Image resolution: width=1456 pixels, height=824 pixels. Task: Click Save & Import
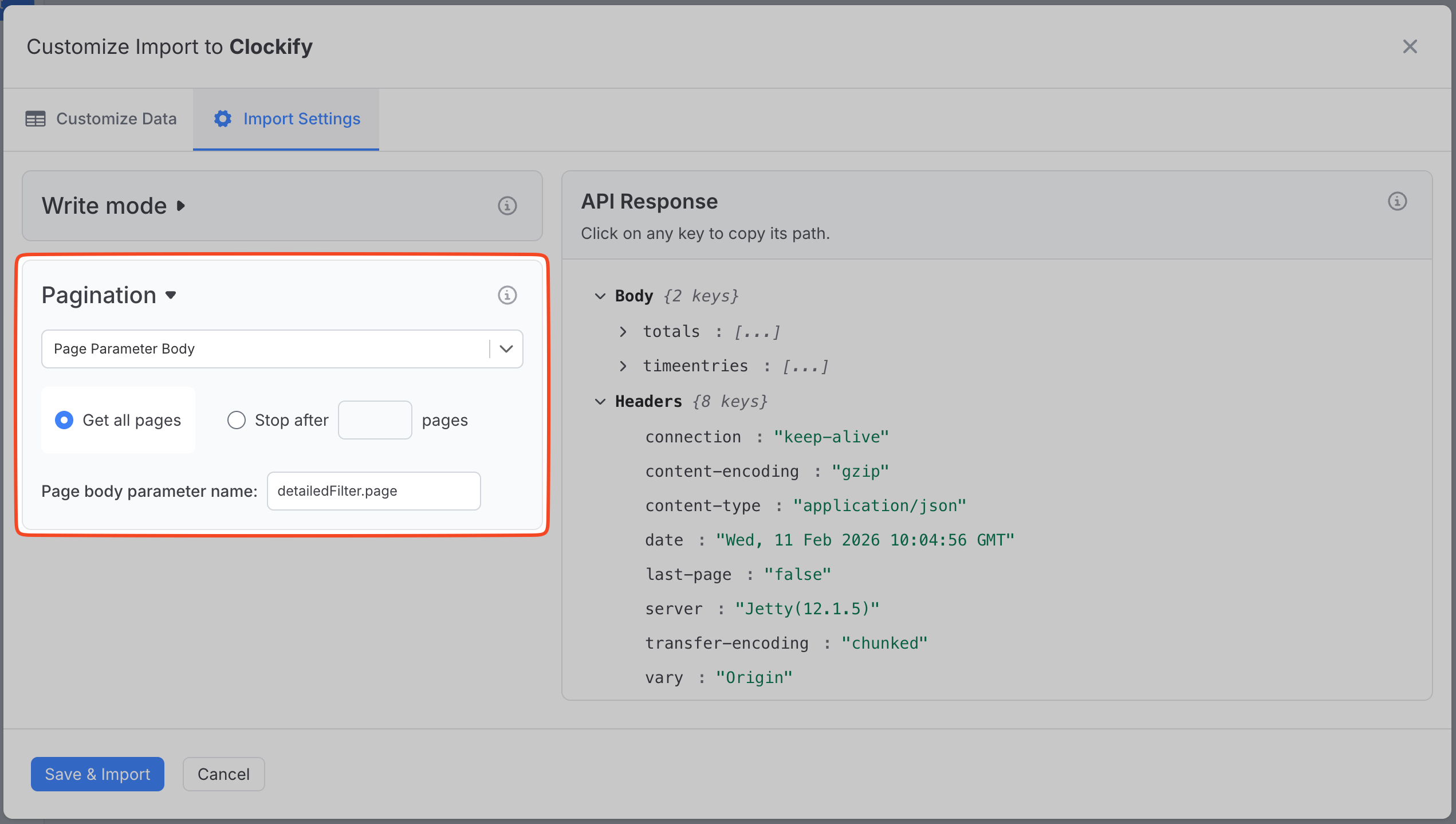pyautogui.click(x=97, y=774)
